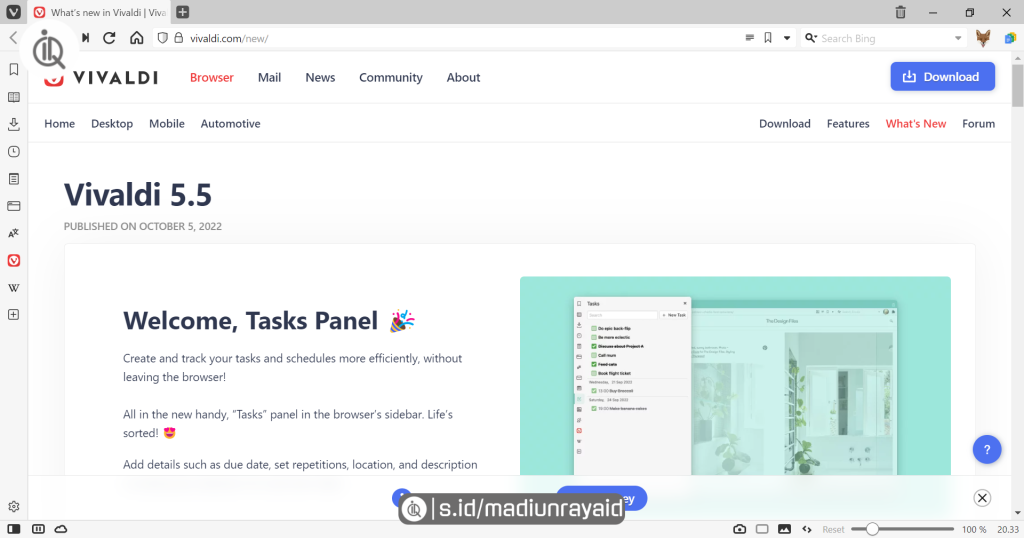Screen dimensions: 1024x538
Task: Select the Mail navigation item
Action: pyautogui.click(x=269, y=77)
